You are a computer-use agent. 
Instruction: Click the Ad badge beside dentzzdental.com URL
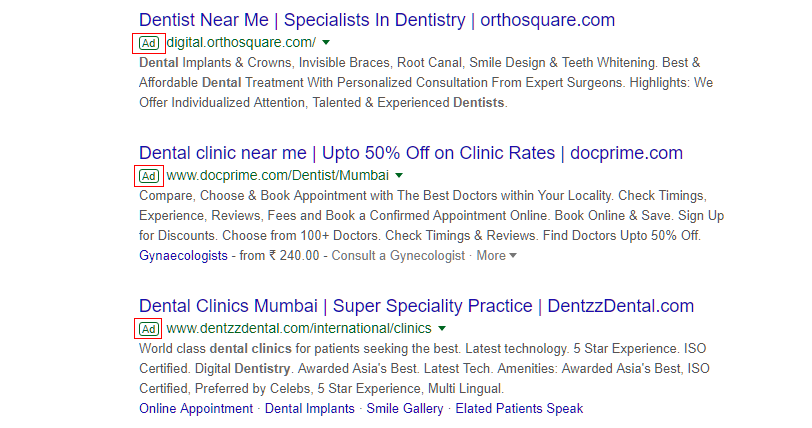click(x=148, y=329)
